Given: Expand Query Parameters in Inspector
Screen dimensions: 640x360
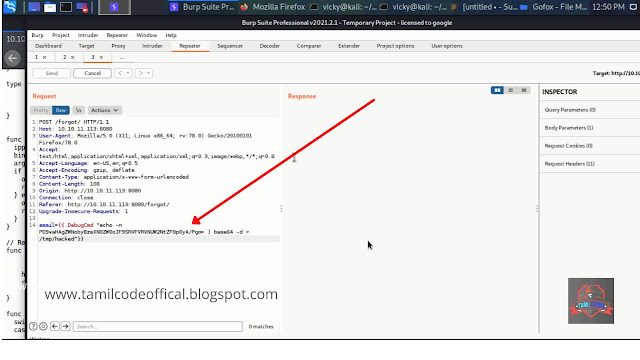Looking at the screenshot, I should click(x=590, y=110).
